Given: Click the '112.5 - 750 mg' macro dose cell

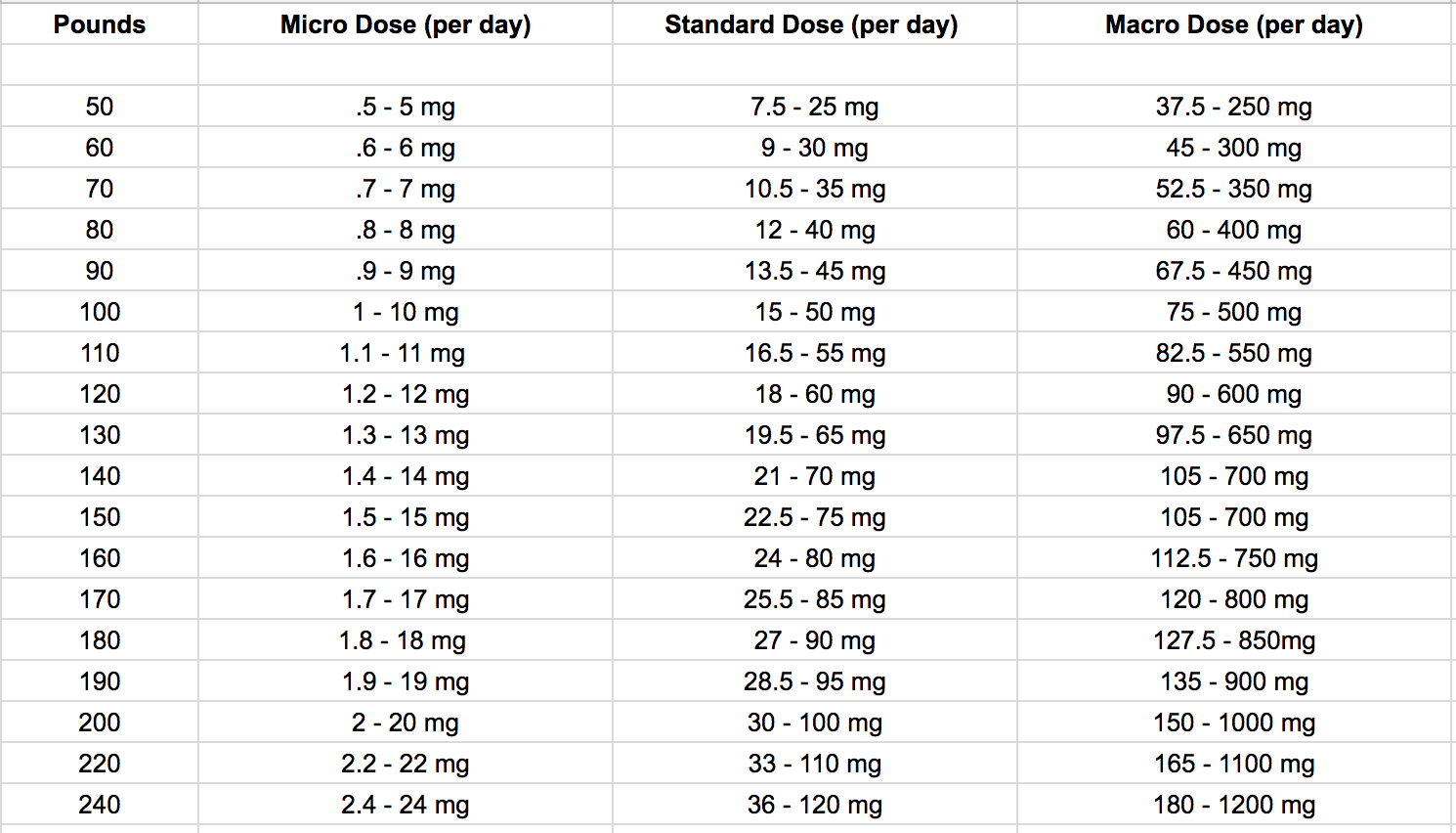Looking at the screenshot, I should pyautogui.click(x=1234, y=558).
